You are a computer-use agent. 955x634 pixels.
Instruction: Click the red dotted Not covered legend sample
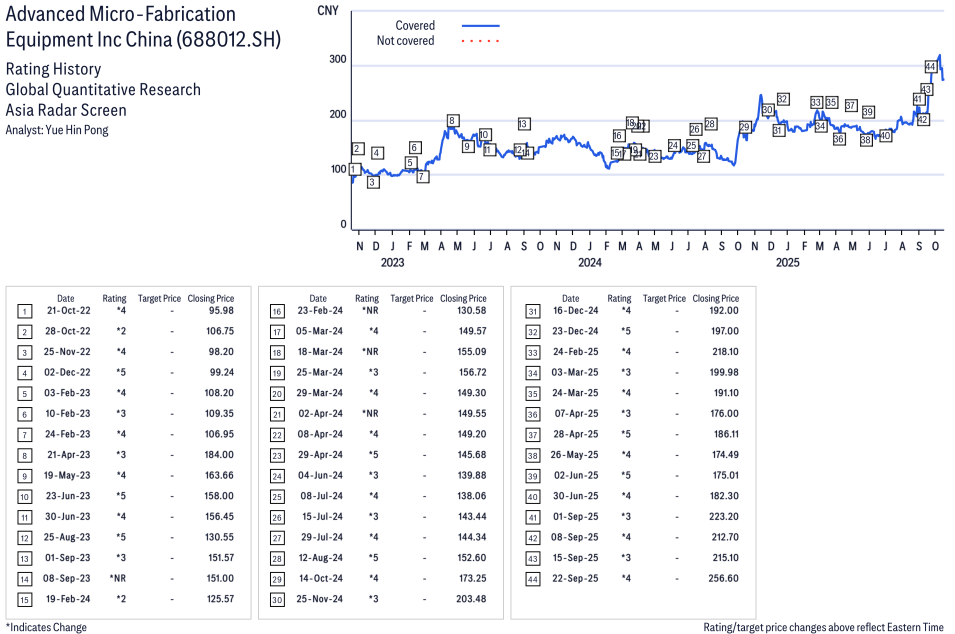(481, 41)
